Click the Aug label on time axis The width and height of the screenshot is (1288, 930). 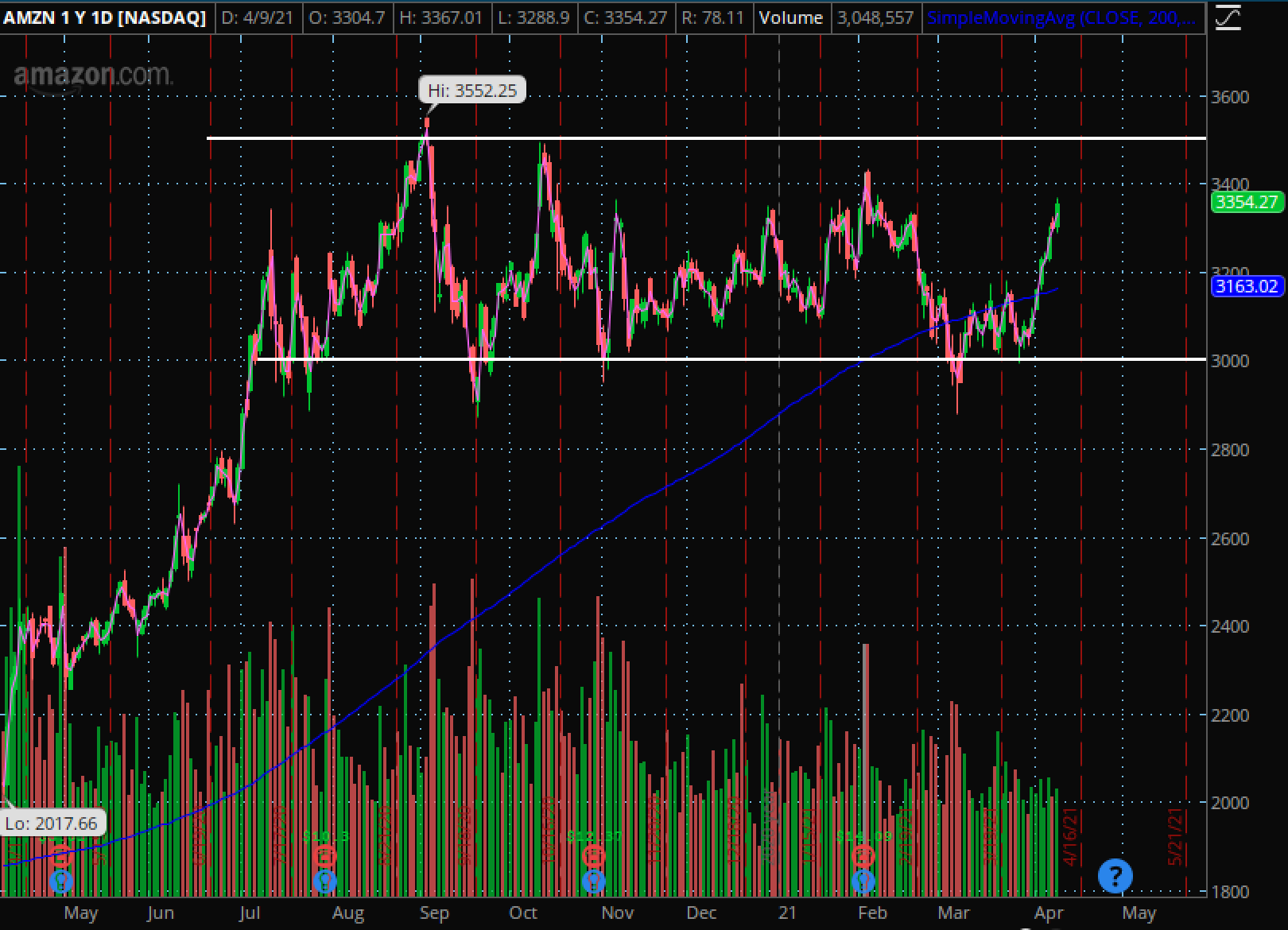coord(348,913)
